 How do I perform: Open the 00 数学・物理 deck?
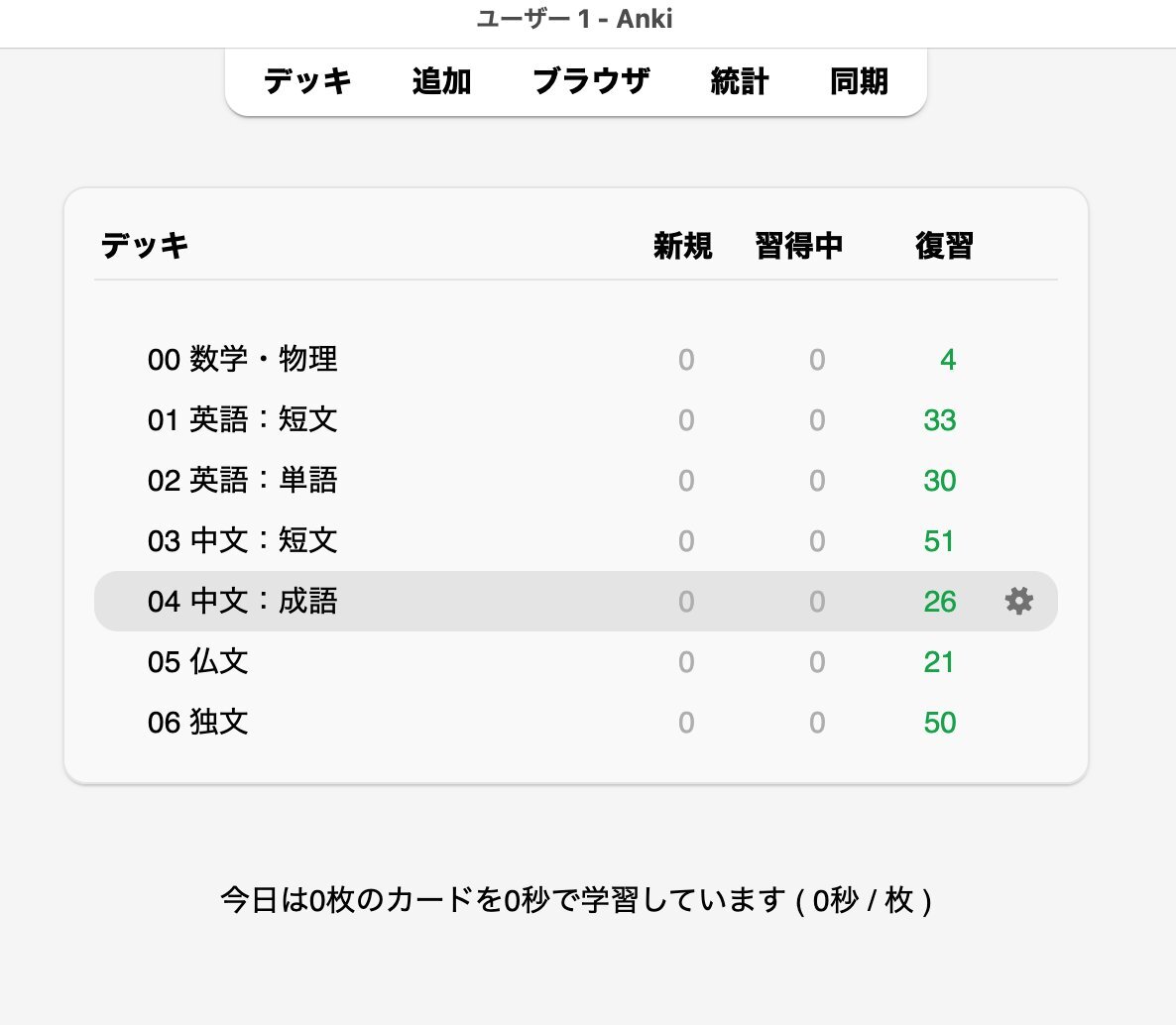click(x=243, y=359)
